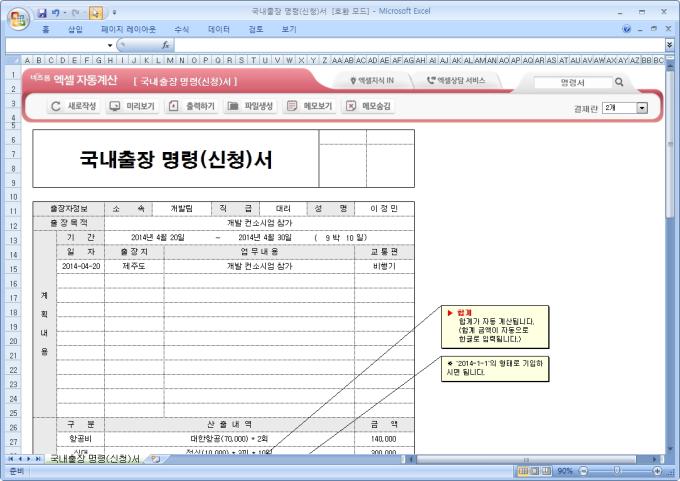Open the 데이터 ribbon tab

coord(219,29)
